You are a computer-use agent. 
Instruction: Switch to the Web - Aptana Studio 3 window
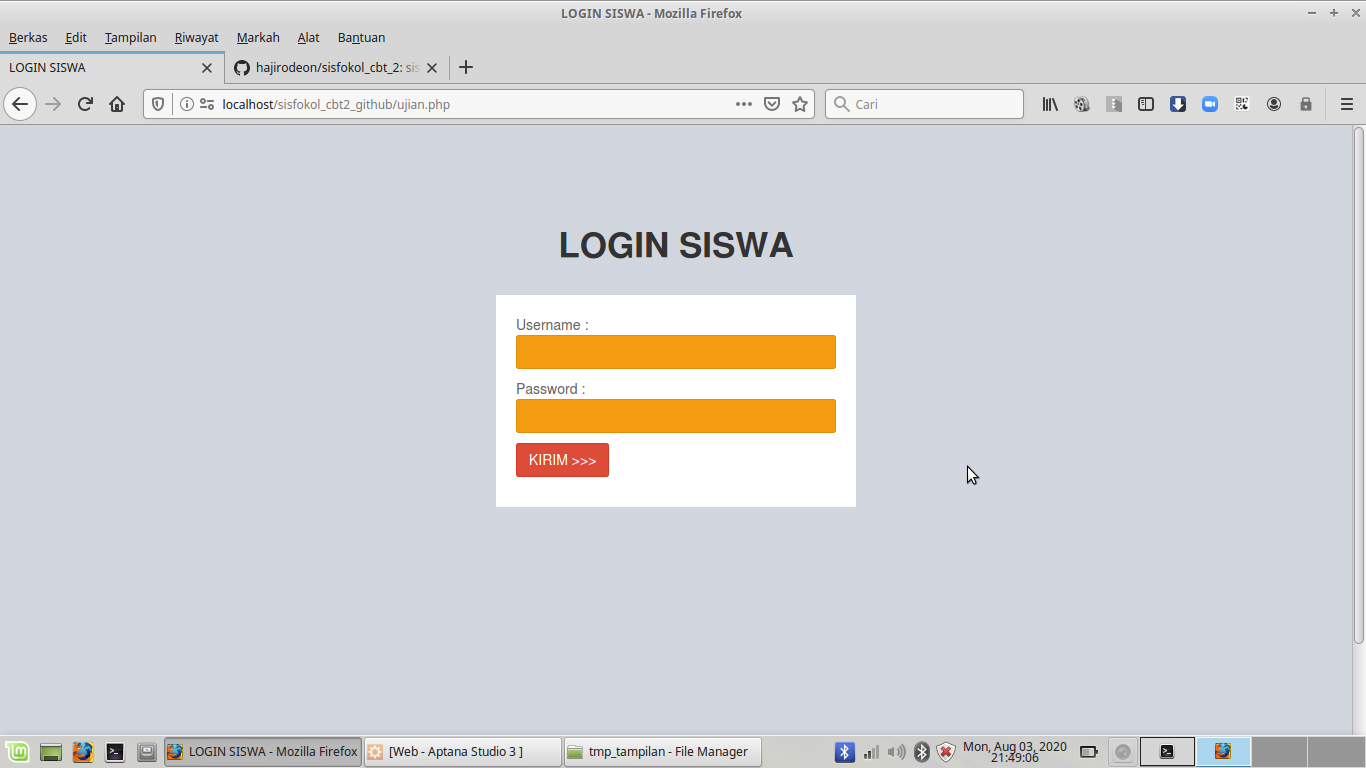point(462,752)
